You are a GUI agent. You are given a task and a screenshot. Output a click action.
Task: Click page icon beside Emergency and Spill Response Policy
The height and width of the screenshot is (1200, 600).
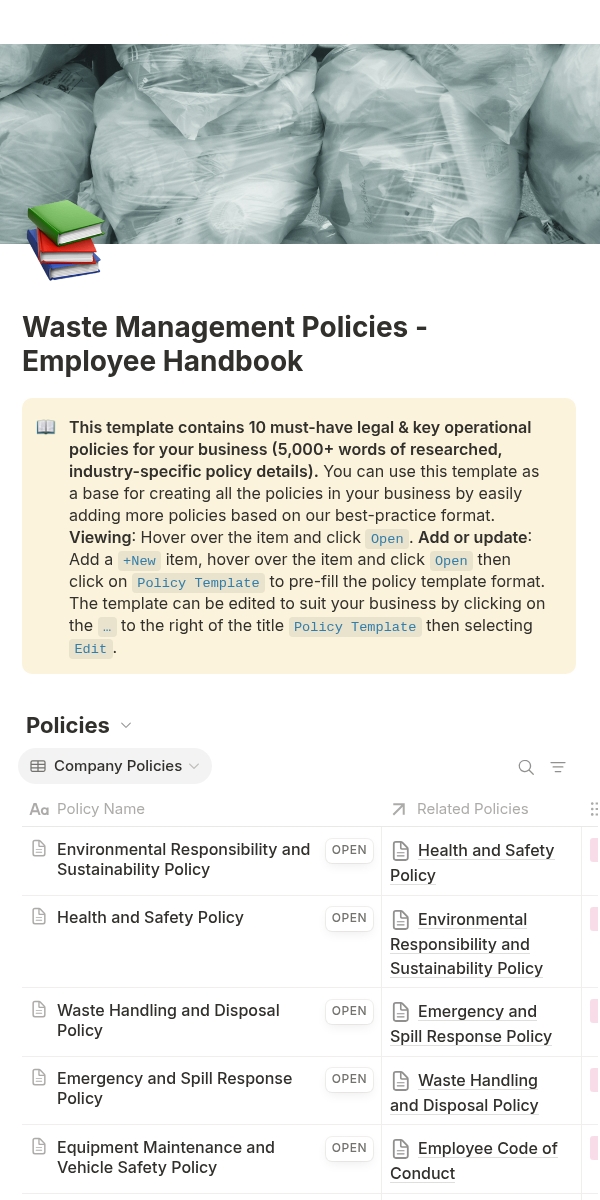click(x=39, y=1078)
